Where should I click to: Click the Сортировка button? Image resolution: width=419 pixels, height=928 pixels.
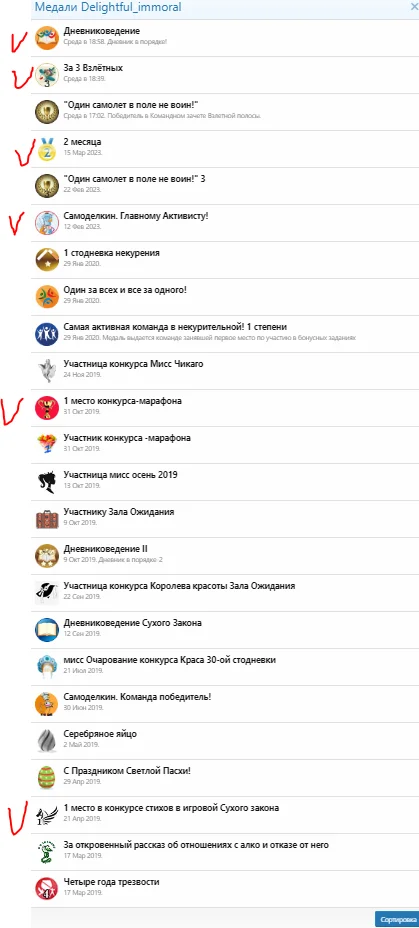tap(397, 920)
